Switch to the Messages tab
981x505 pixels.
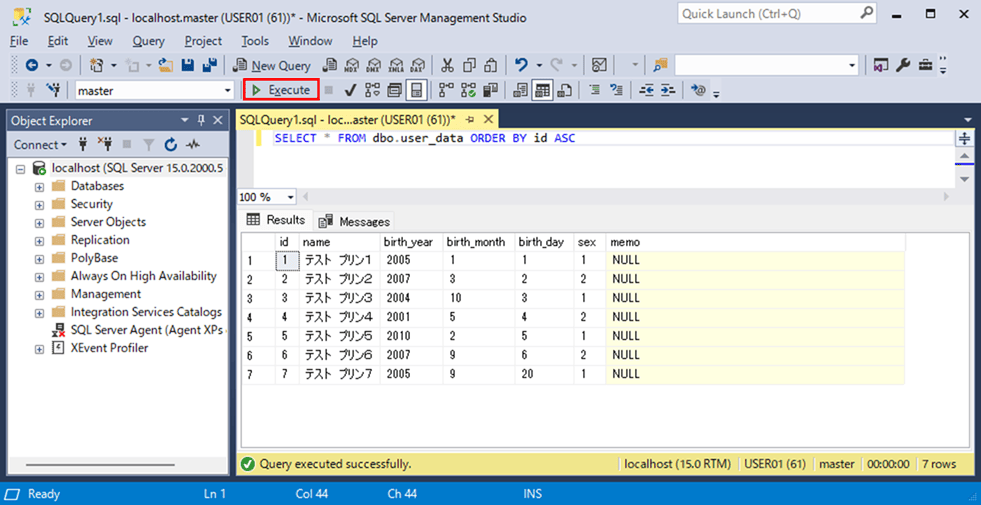click(x=355, y=221)
